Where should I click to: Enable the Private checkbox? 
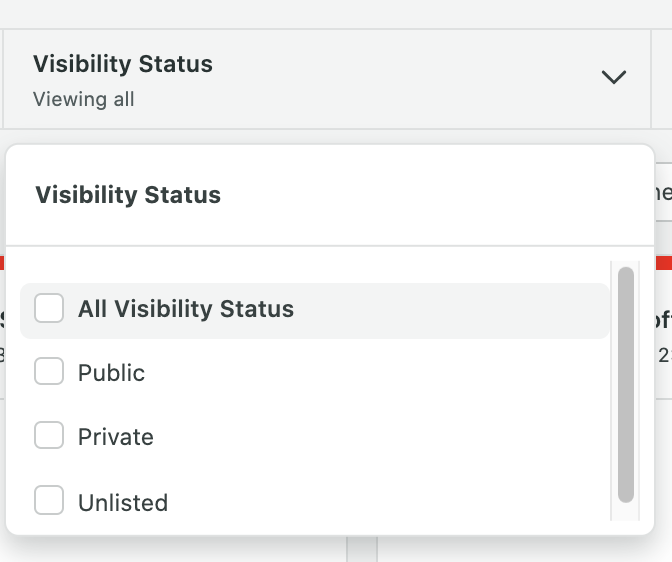(x=49, y=436)
